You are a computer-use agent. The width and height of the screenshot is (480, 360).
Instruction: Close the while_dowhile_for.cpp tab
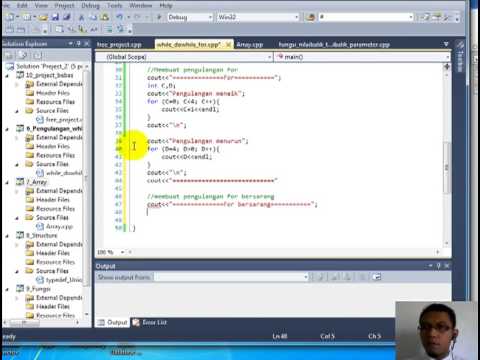[x=228, y=44]
